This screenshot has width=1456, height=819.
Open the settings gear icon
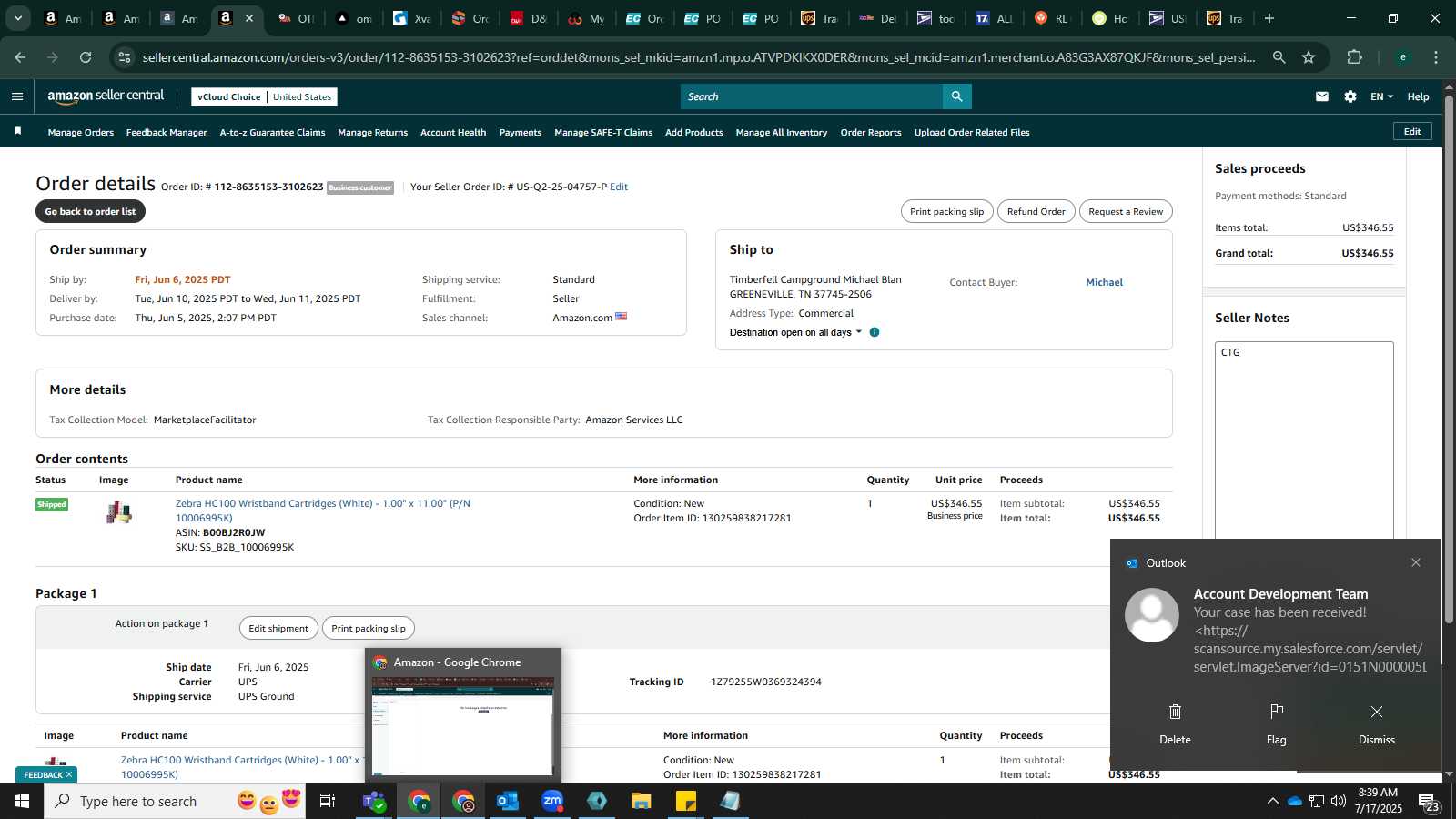point(1350,96)
